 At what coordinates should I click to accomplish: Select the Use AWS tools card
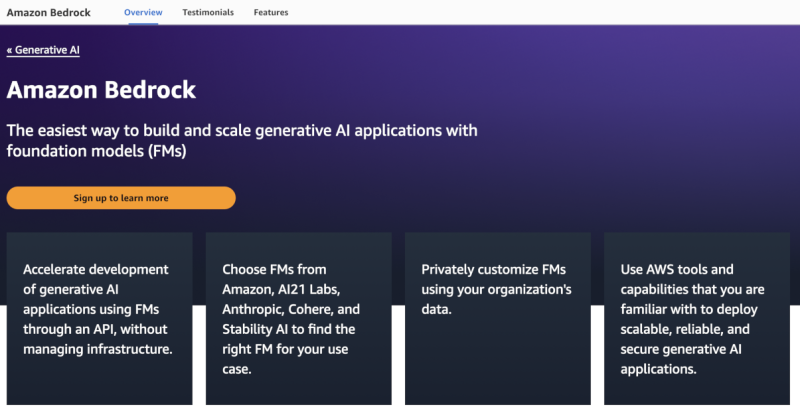point(696,320)
